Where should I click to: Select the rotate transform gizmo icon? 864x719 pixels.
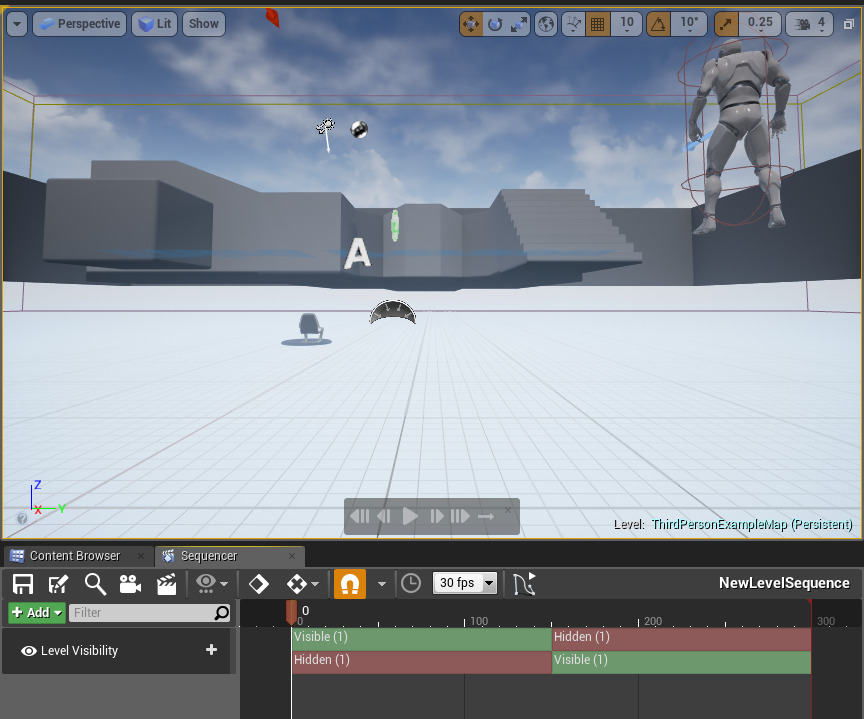(x=495, y=23)
